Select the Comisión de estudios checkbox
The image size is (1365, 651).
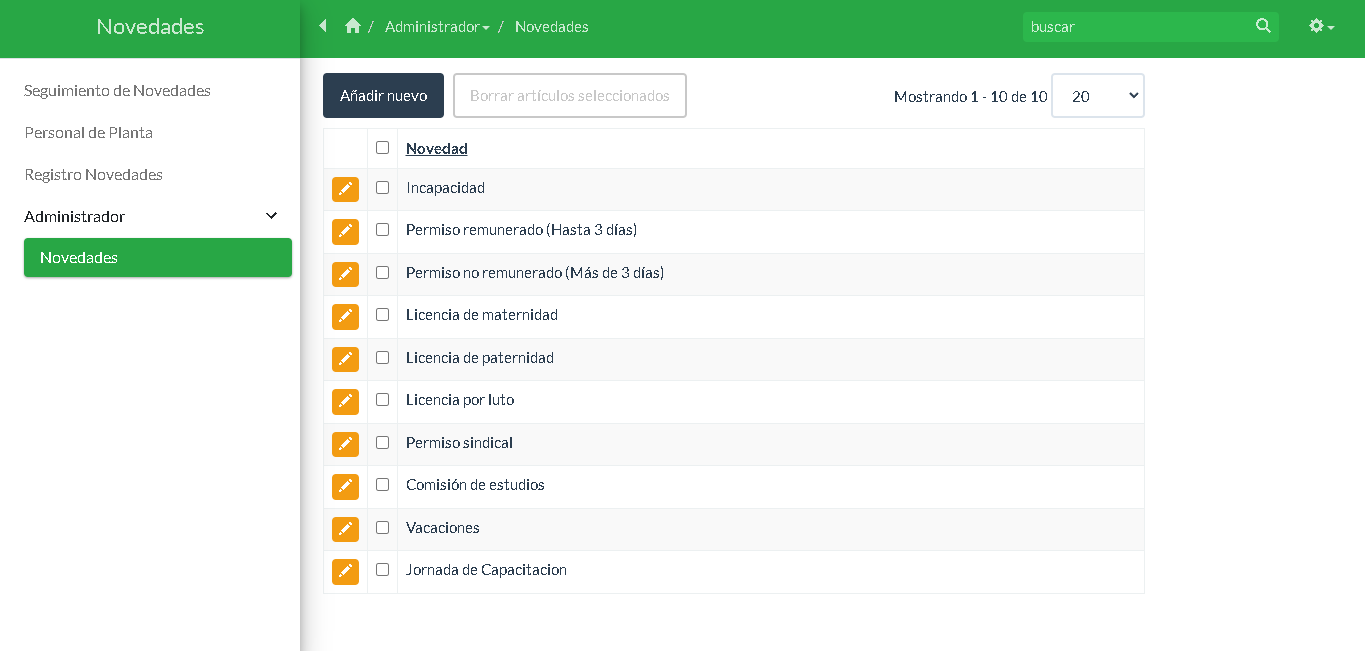pos(382,485)
